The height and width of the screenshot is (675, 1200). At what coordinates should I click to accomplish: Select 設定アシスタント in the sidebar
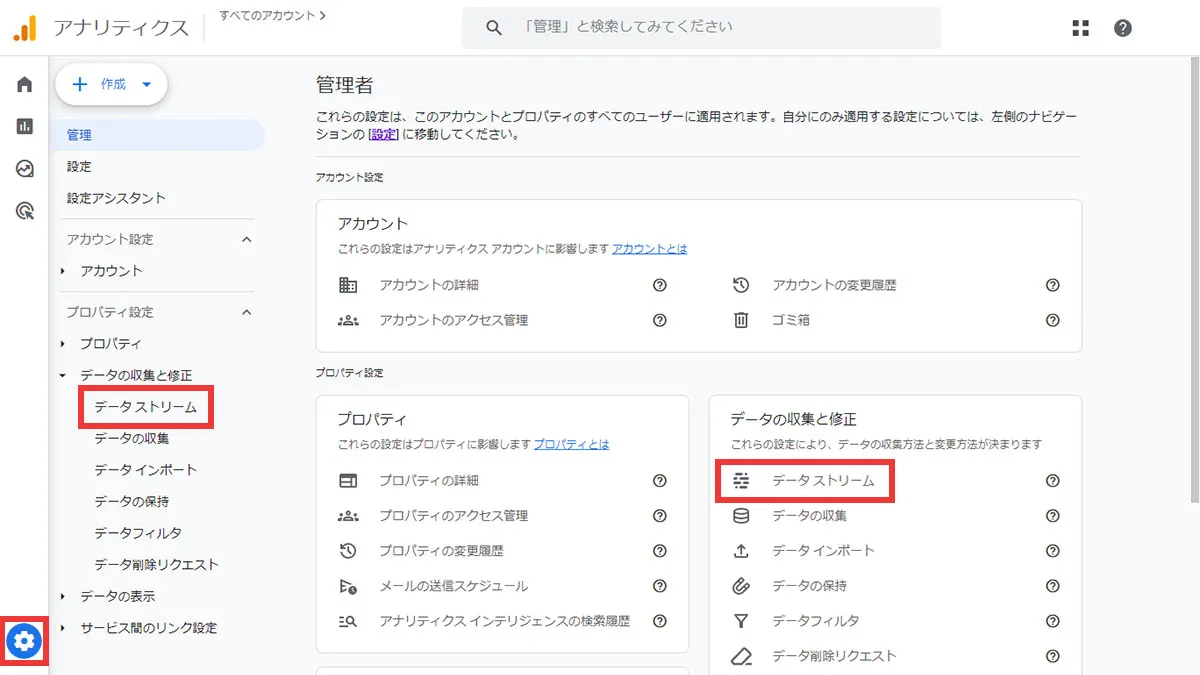coord(114,198)
